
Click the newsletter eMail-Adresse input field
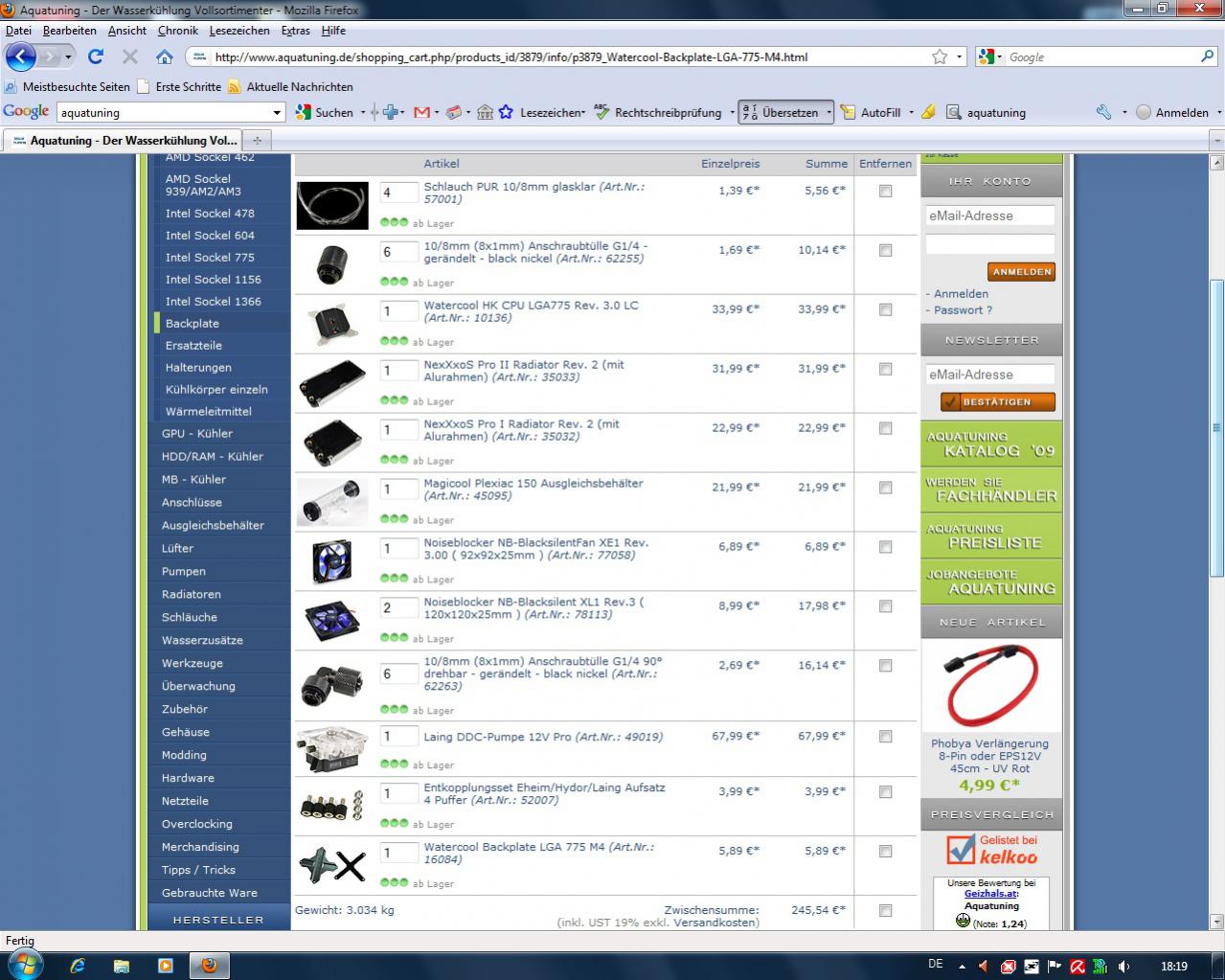(x=990, y=375)
